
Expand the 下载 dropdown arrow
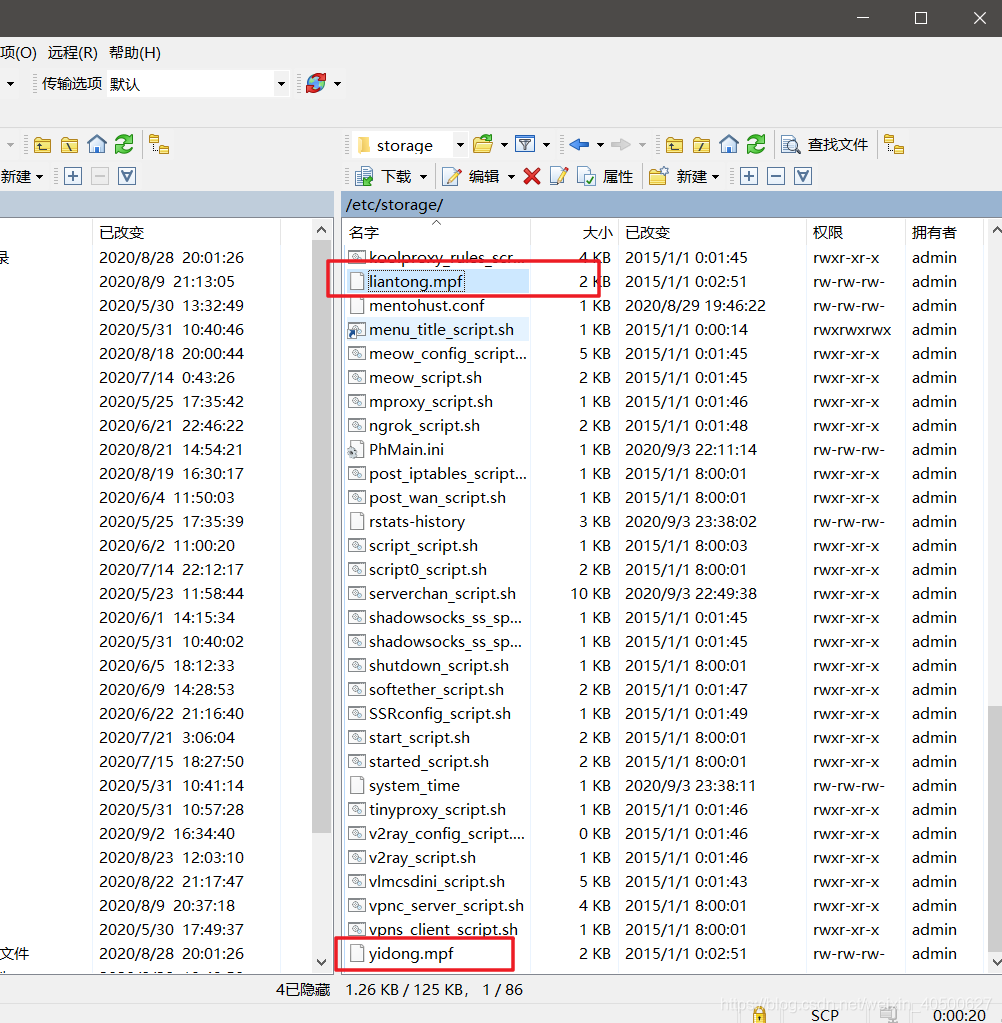click(423, 177)
